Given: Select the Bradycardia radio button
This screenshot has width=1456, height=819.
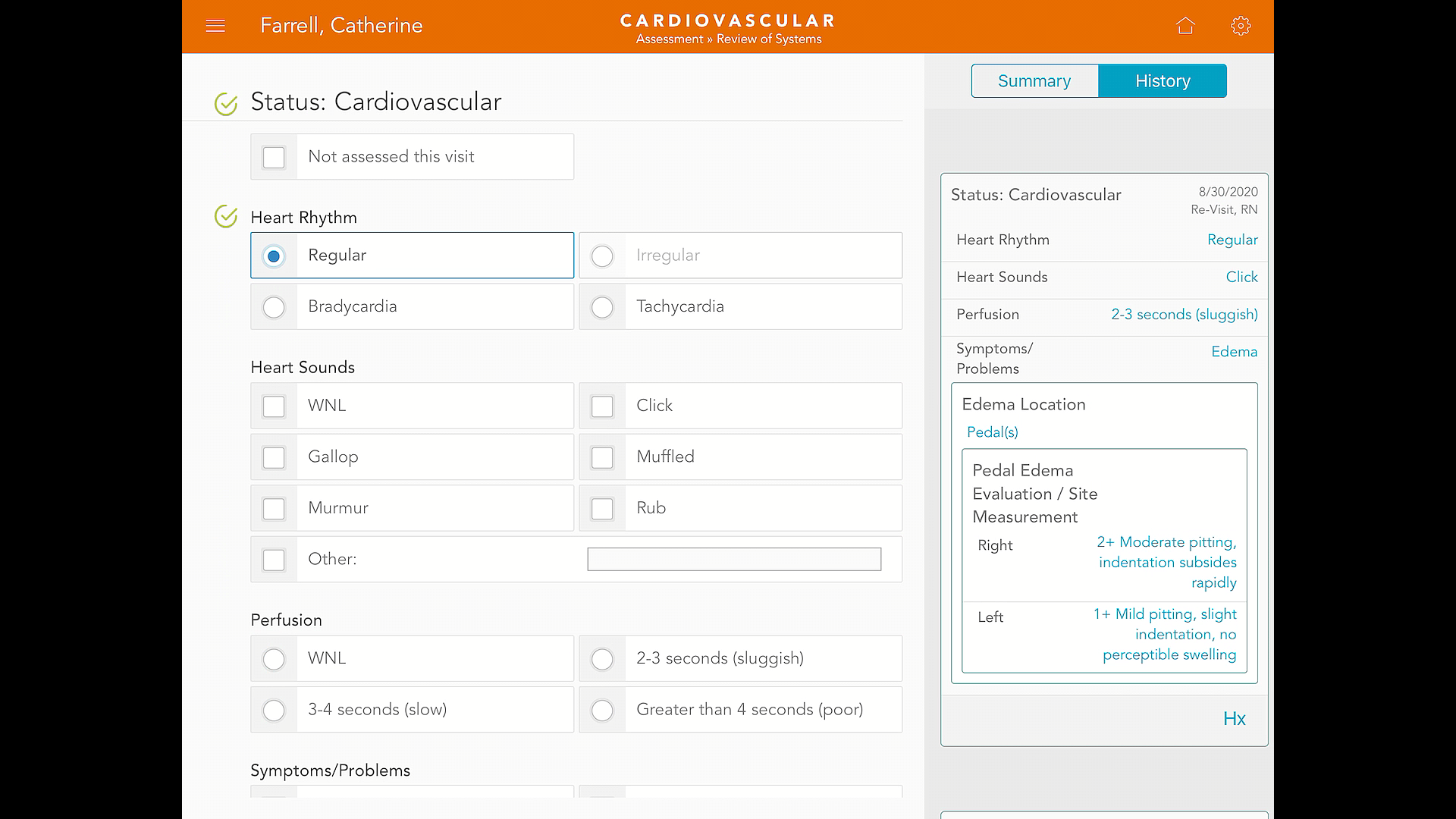Looking at the screenshot, I should [274, 307].
